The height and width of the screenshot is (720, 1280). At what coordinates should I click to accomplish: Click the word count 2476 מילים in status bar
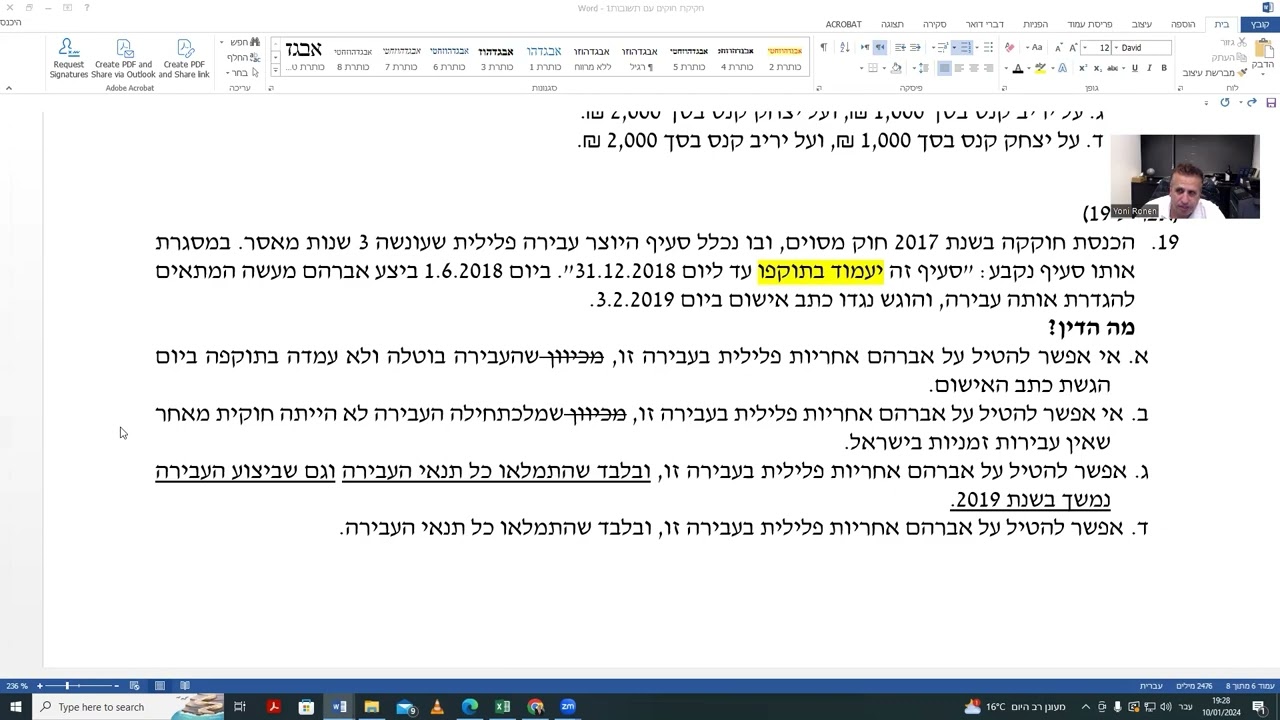[x=1194, y=686]
